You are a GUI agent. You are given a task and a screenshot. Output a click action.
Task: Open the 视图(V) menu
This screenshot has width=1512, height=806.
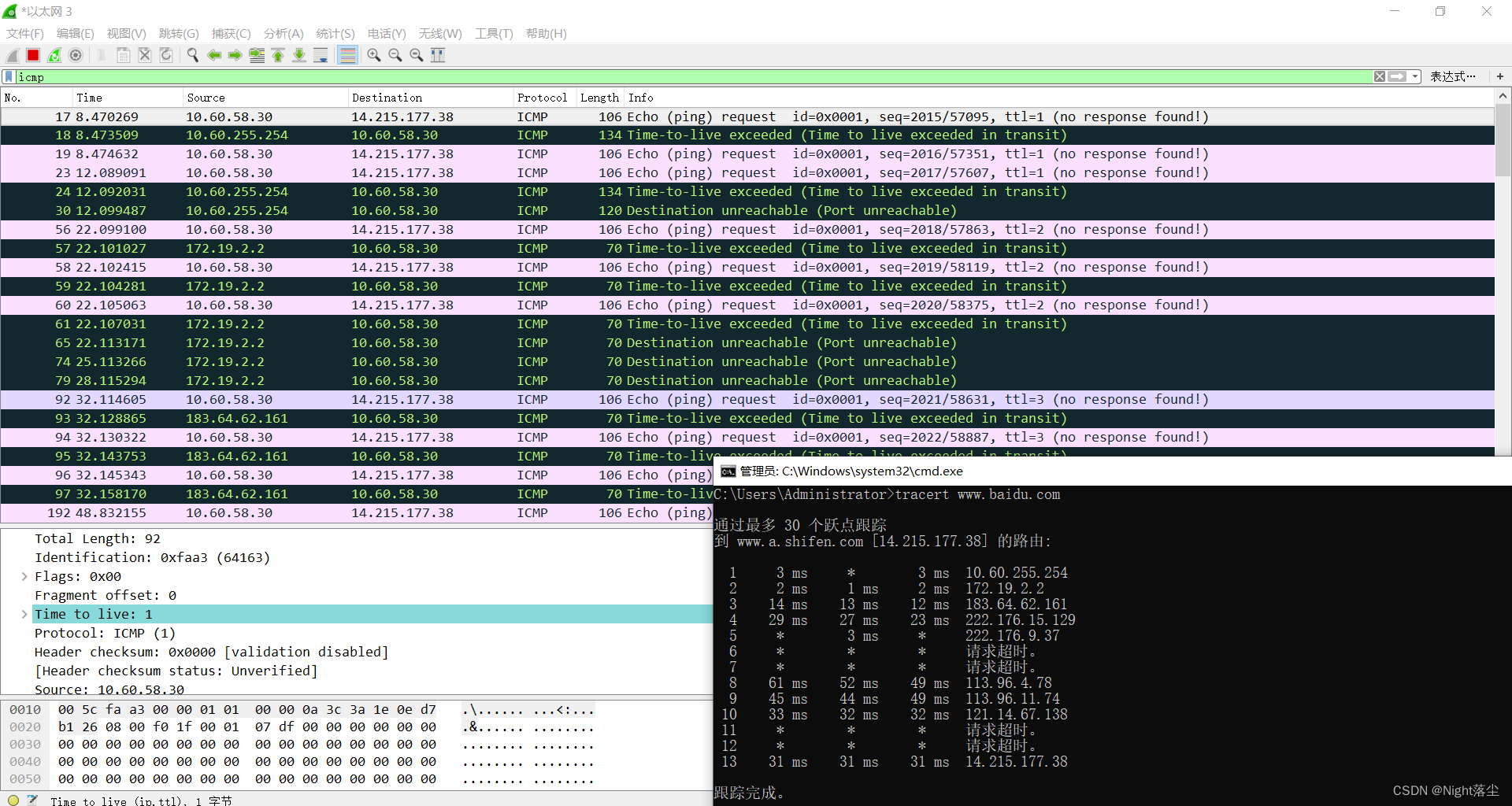point(127,33)
